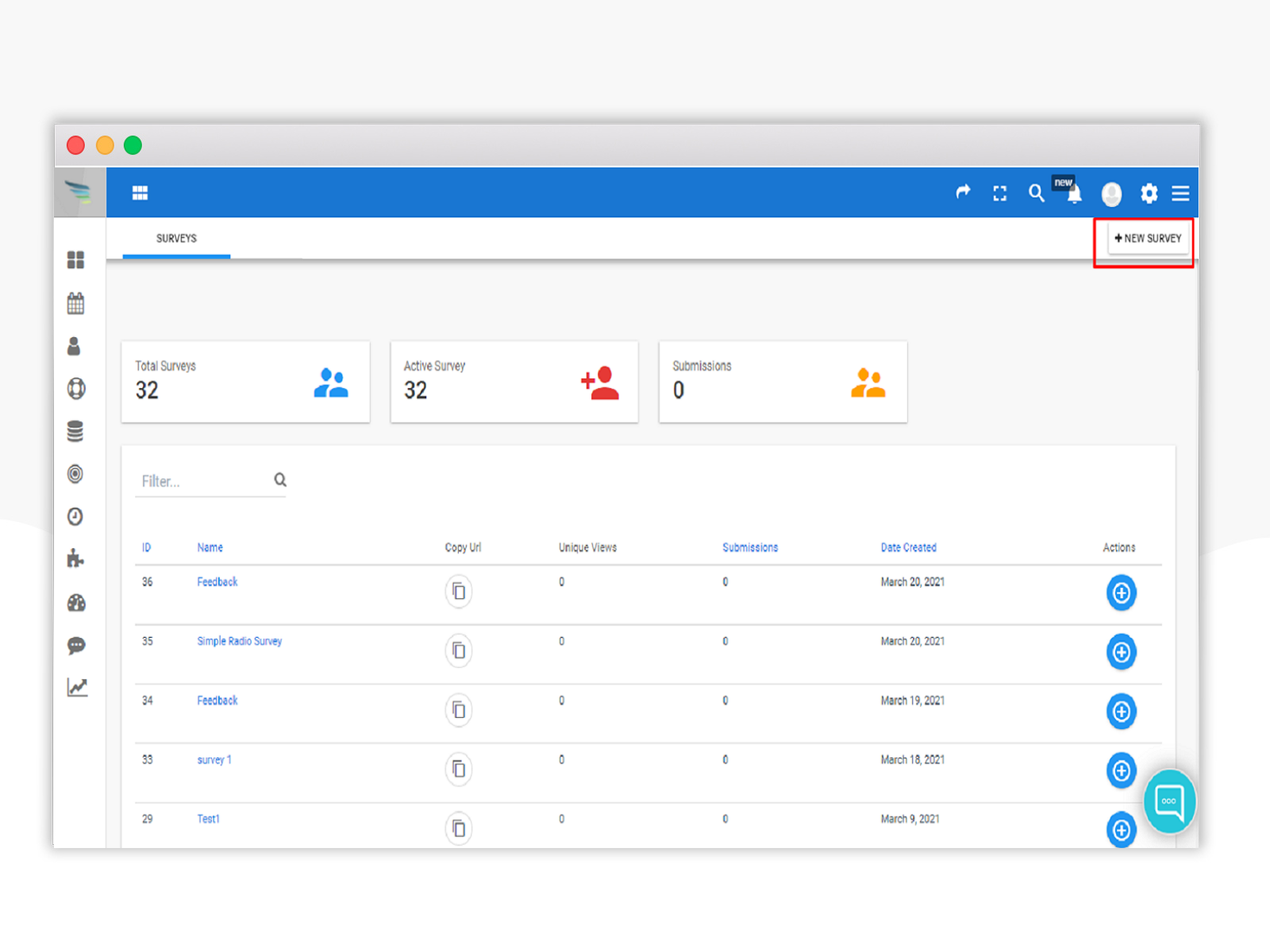Click the Active Survey card
Image resolution: width=1270 pixels, height=952 pixels.
pyautogui.click(x=514, y=382)
